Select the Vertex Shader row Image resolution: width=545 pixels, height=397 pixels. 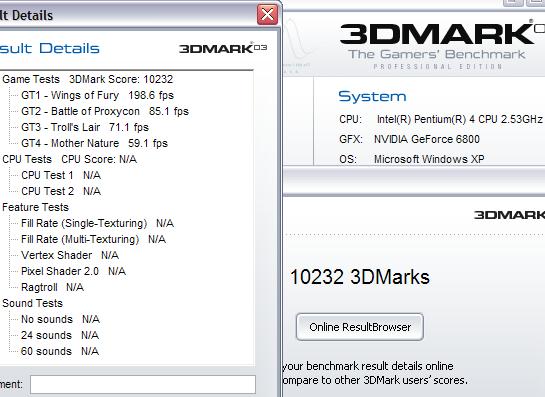pos(70,255)
